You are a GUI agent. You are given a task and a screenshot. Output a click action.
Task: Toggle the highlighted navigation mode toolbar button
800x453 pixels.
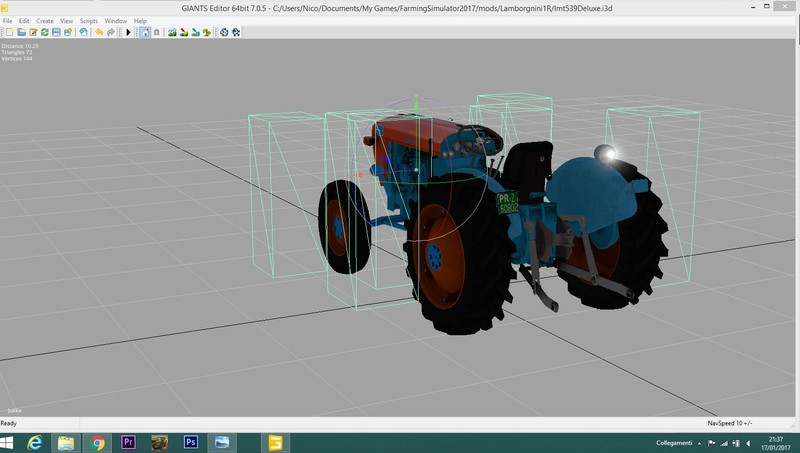coord(145,32)
